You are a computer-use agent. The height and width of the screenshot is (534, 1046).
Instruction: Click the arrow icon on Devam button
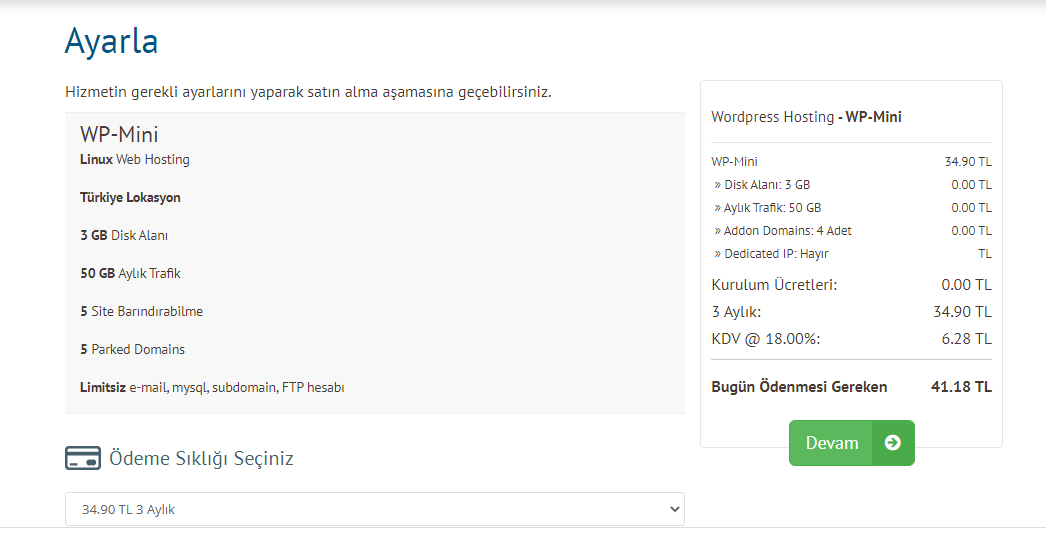coord(893,443)
